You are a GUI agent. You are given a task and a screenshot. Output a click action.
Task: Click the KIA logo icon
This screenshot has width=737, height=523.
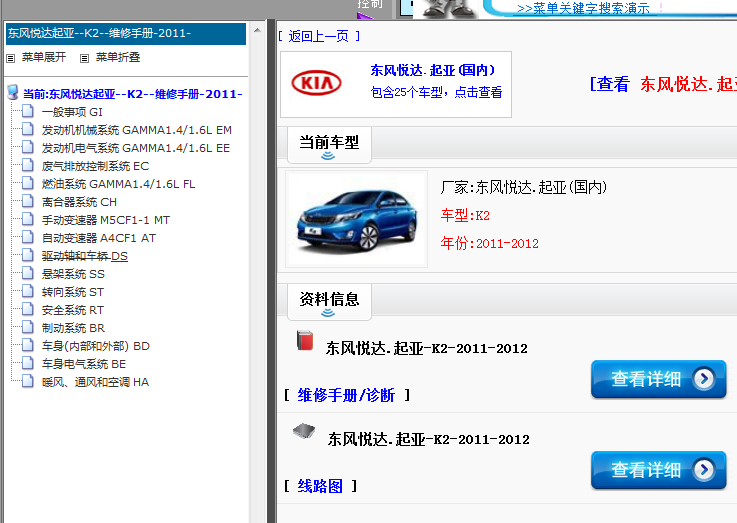tap(316, 83)
